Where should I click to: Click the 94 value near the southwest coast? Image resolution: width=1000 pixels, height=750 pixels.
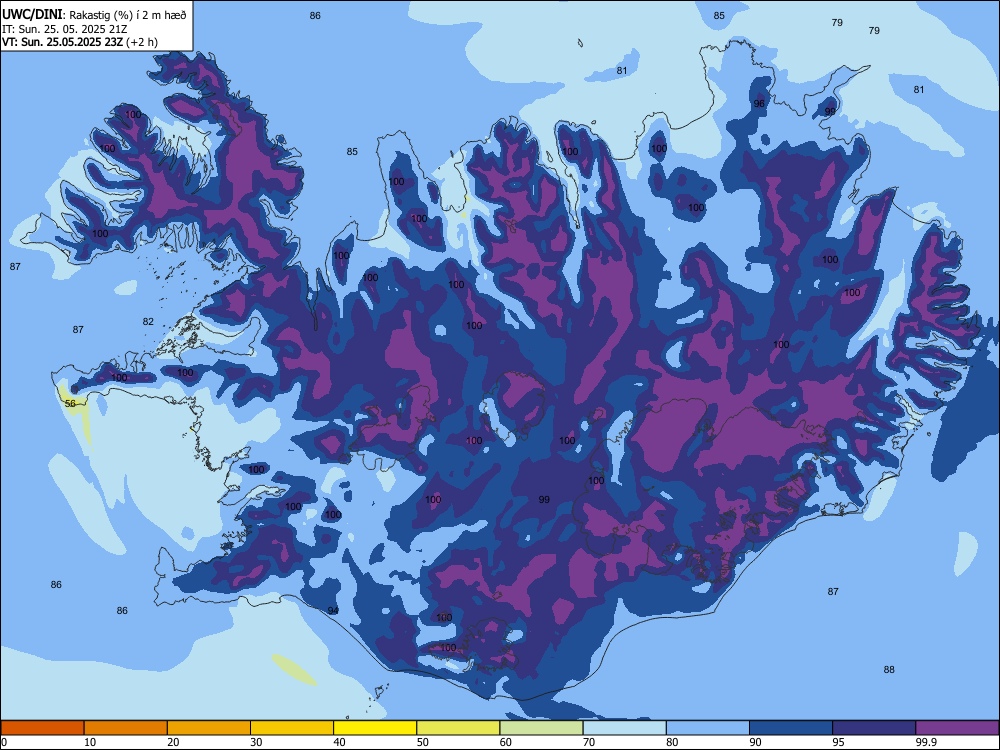click(x=333, y=610)
